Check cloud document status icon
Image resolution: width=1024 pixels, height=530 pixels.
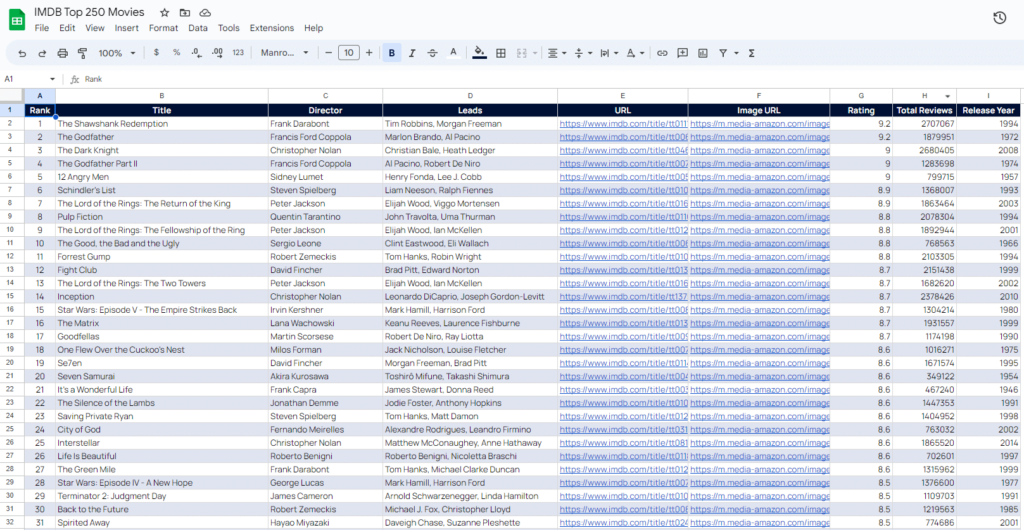point(205,13)
